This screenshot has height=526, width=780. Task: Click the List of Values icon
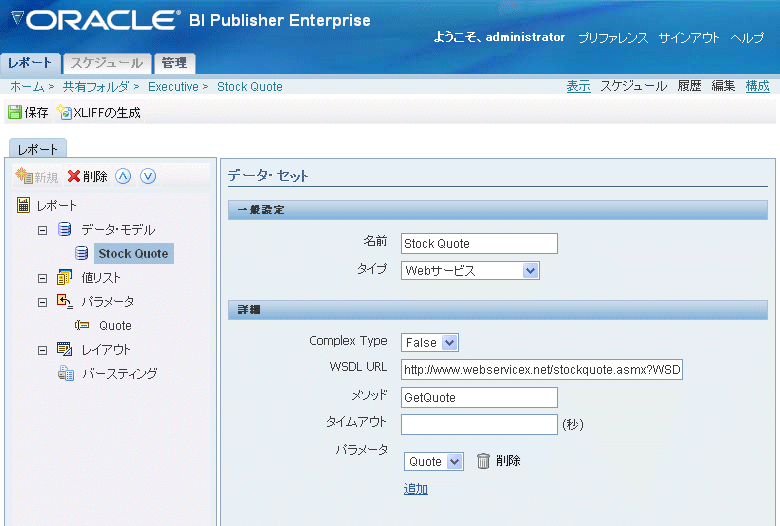(64, 277)
